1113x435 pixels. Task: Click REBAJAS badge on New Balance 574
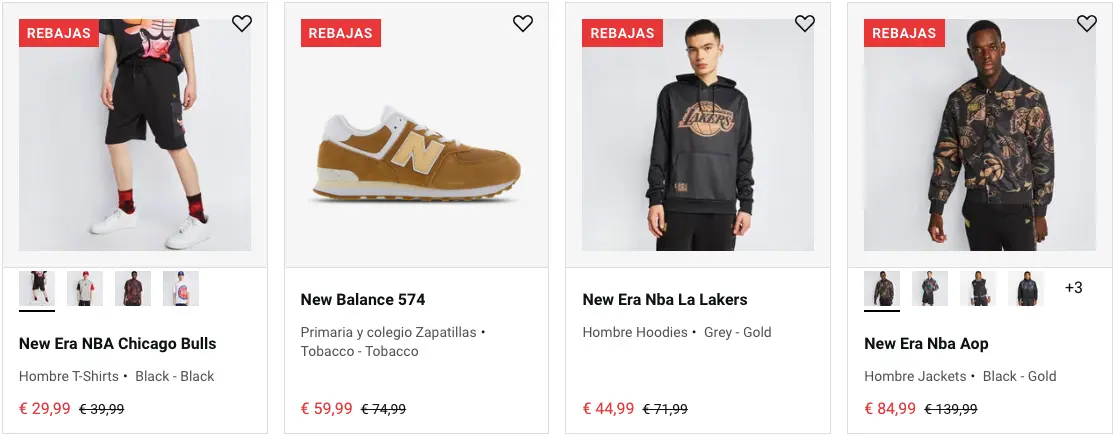[x=340, y=33]
